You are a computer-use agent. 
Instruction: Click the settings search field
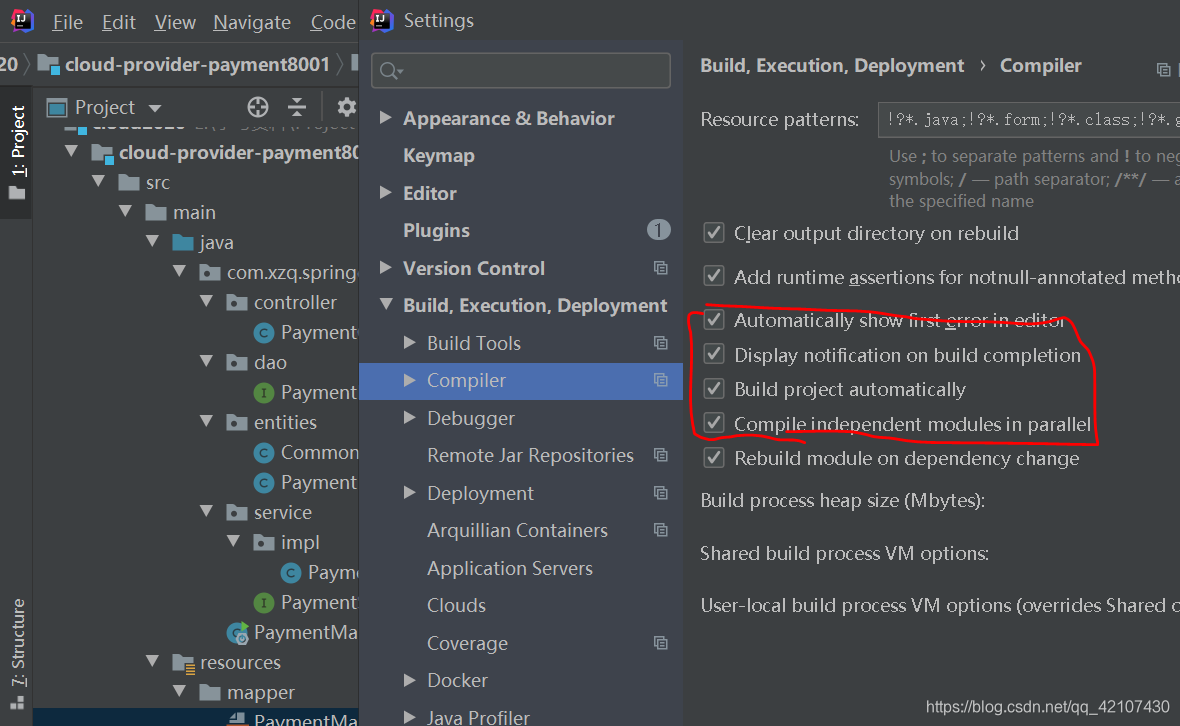[520, 70]
